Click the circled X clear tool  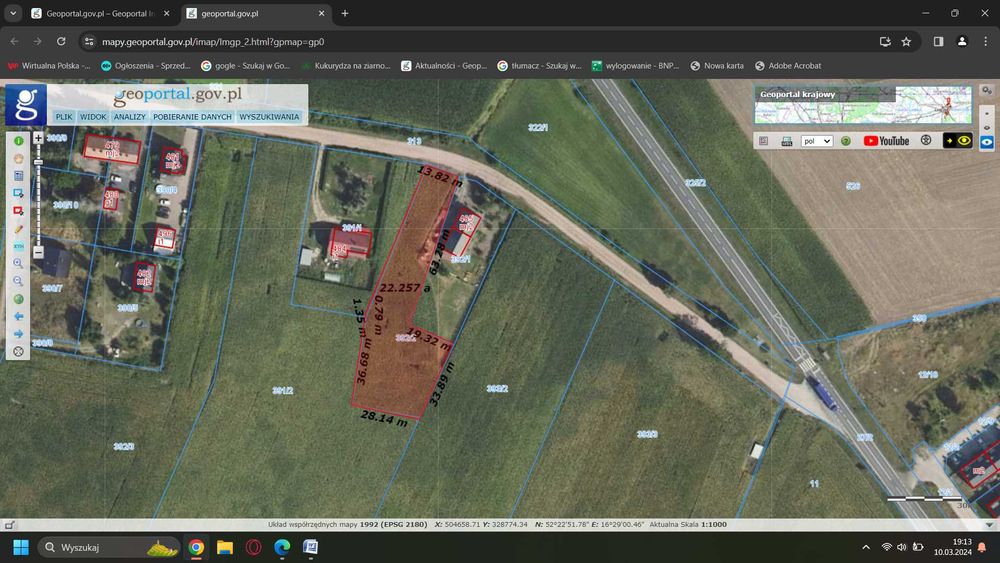(18, 351)
